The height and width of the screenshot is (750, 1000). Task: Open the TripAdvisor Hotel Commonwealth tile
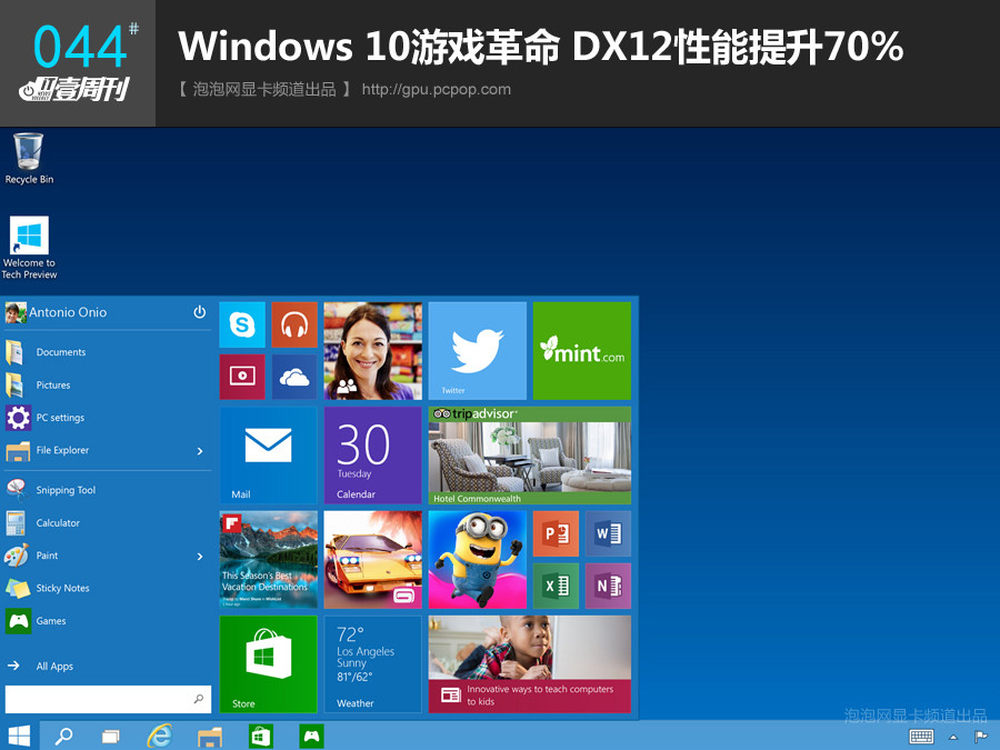(530, 455)
